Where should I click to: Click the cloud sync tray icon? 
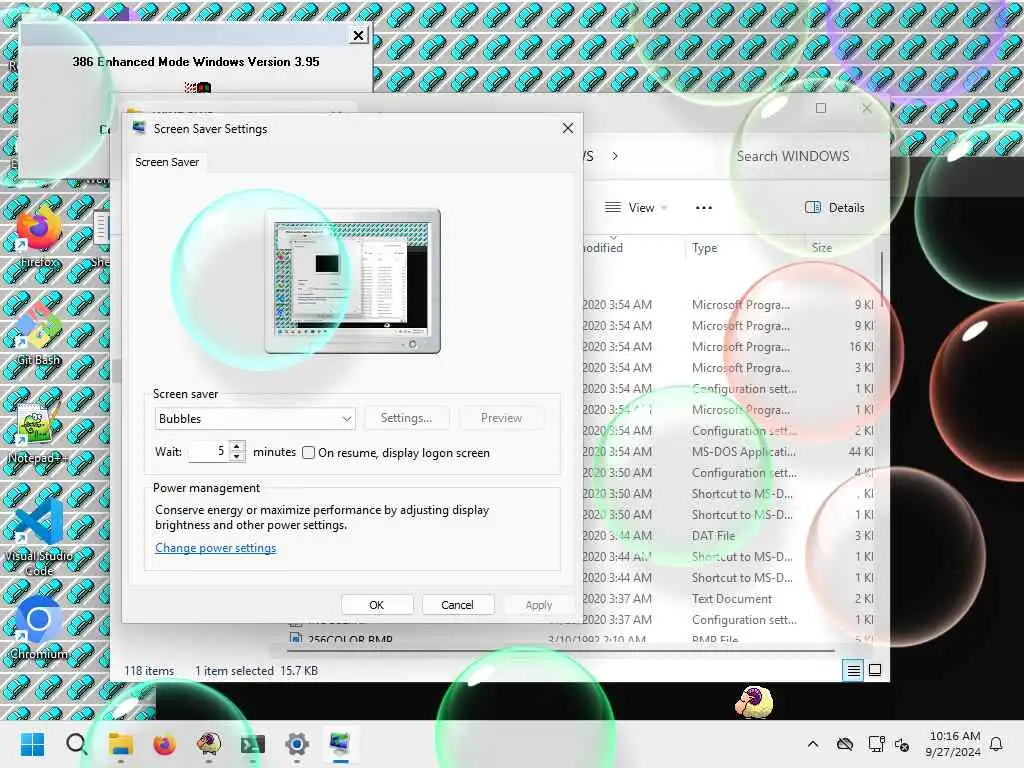(845, 744)
